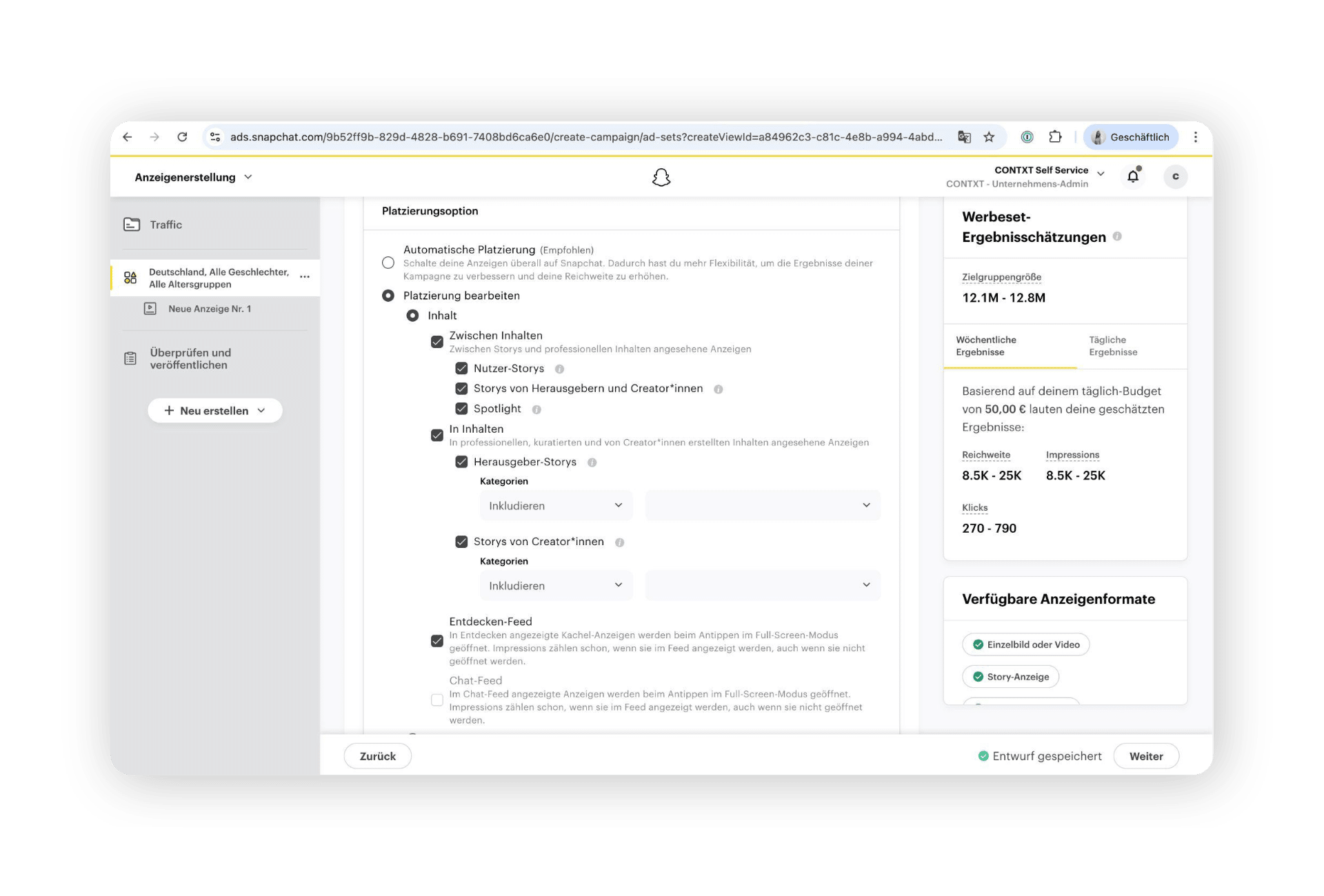Open Überprüfen und veröffentlichen step
The image size is (1324, 896).
tap(190, 358)
